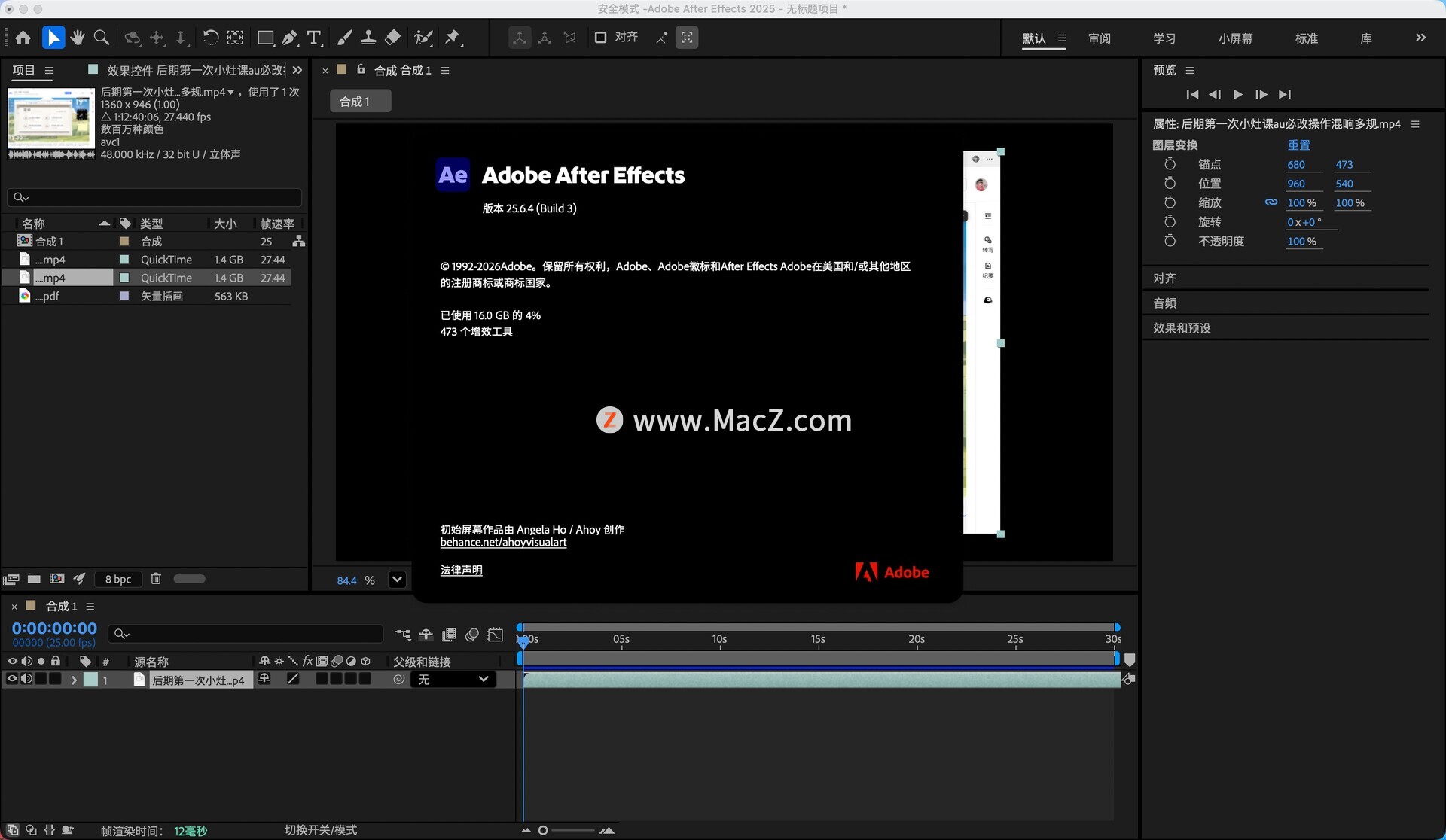The image size is (1446, 840).
Task: Expand layer 1 properties twirl arrow
Action: (74, 680)
